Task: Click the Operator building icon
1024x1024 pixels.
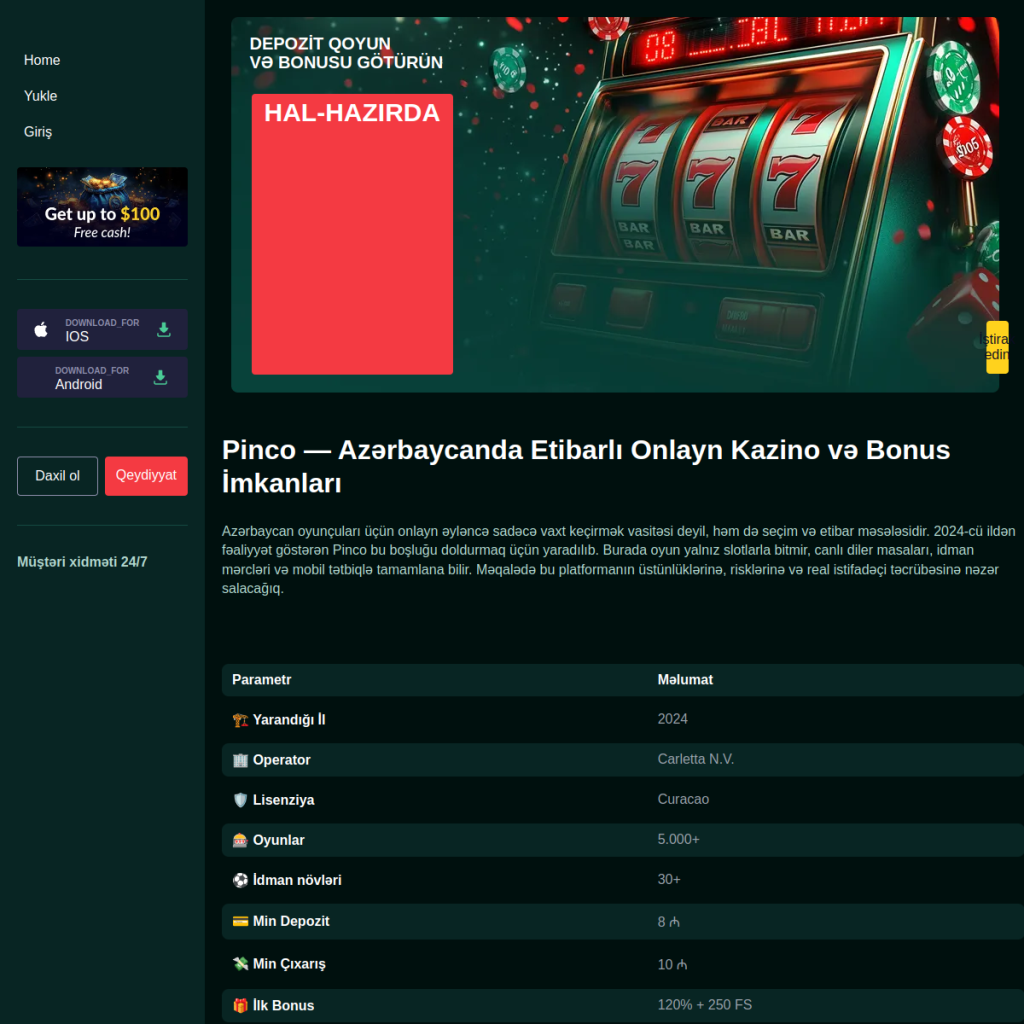Action: point(240,760)
